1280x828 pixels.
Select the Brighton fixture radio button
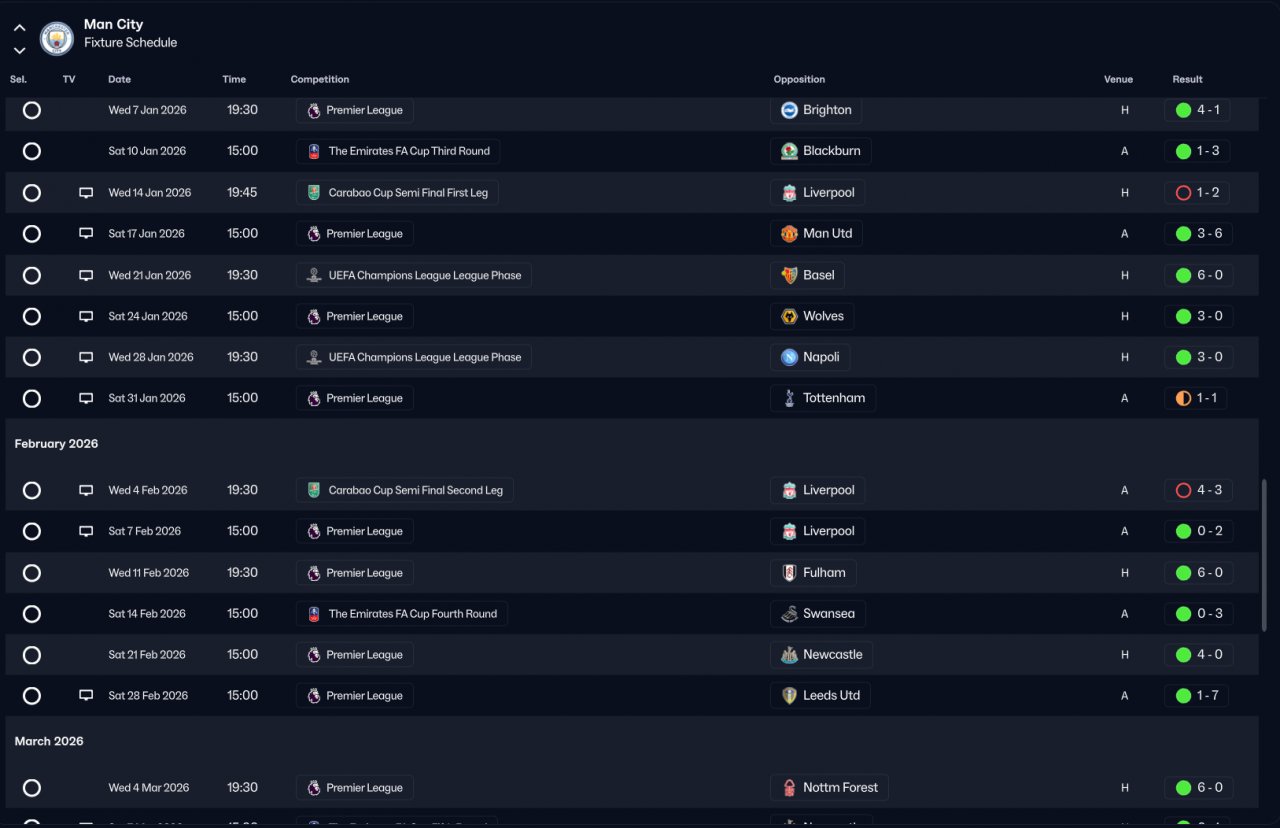tap(32, 110)
